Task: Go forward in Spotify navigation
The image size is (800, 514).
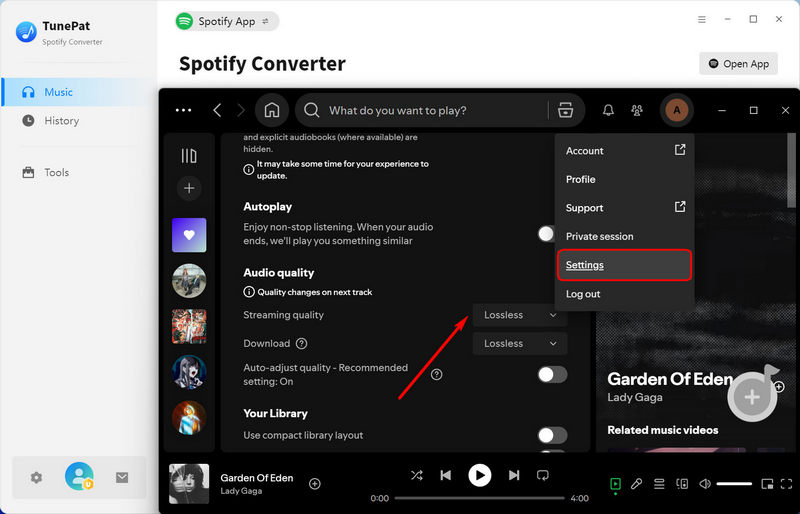Action: pyautogui.click(x=241, y=110)
